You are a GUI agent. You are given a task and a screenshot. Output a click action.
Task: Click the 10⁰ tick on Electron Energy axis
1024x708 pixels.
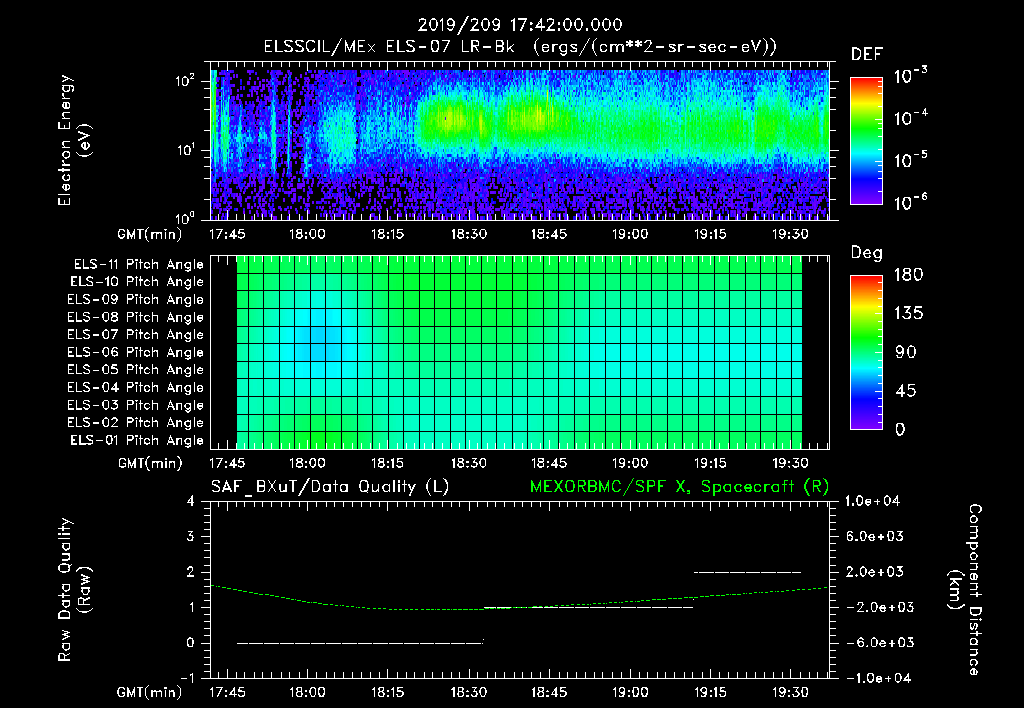pos(185,218)
